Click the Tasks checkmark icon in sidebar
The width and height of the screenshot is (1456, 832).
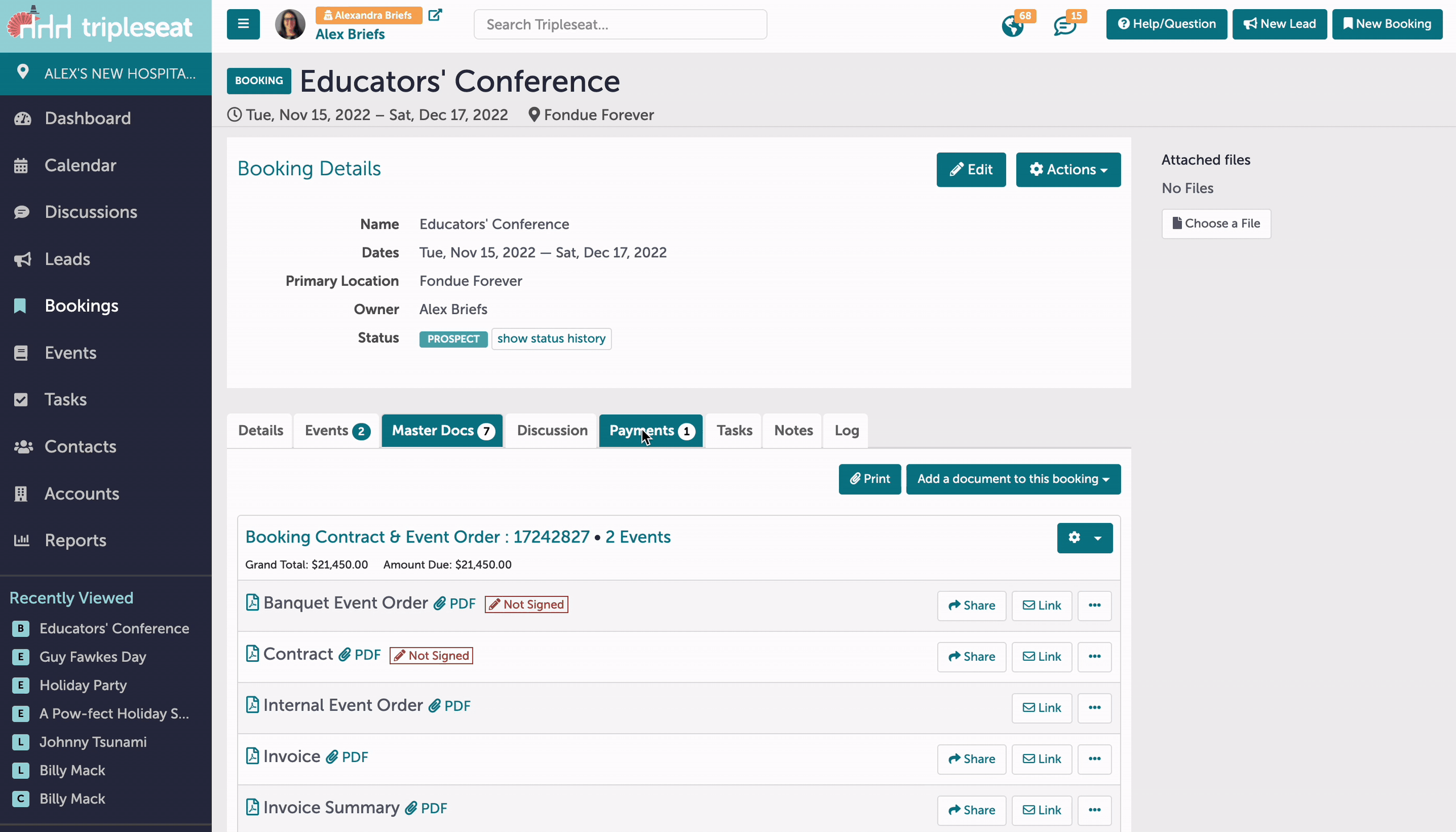click(21, 399)
